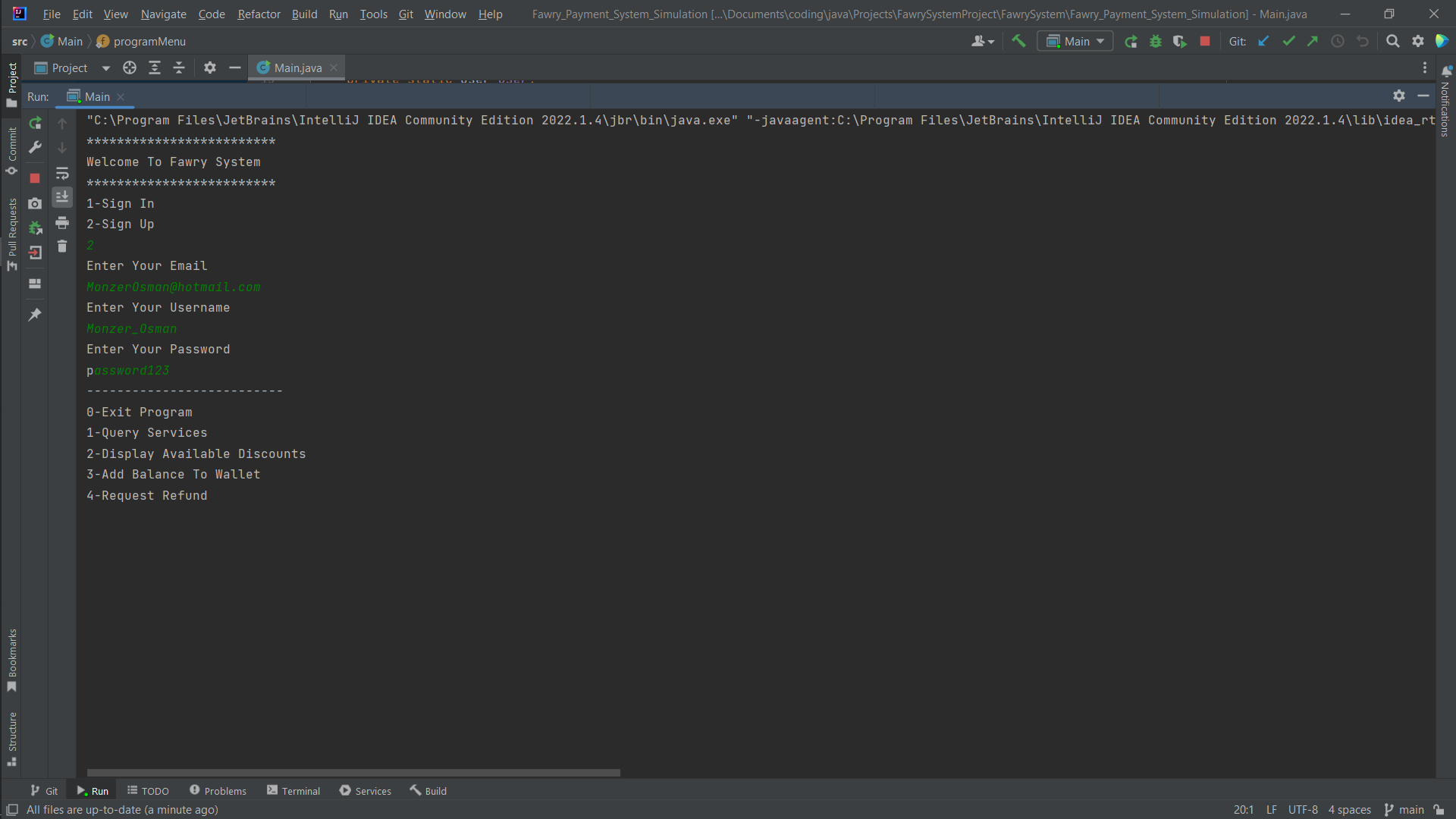This screenshot has height=819, width=1456.
Task: Click the Clear All trash icon
Action: click(62, 246)
